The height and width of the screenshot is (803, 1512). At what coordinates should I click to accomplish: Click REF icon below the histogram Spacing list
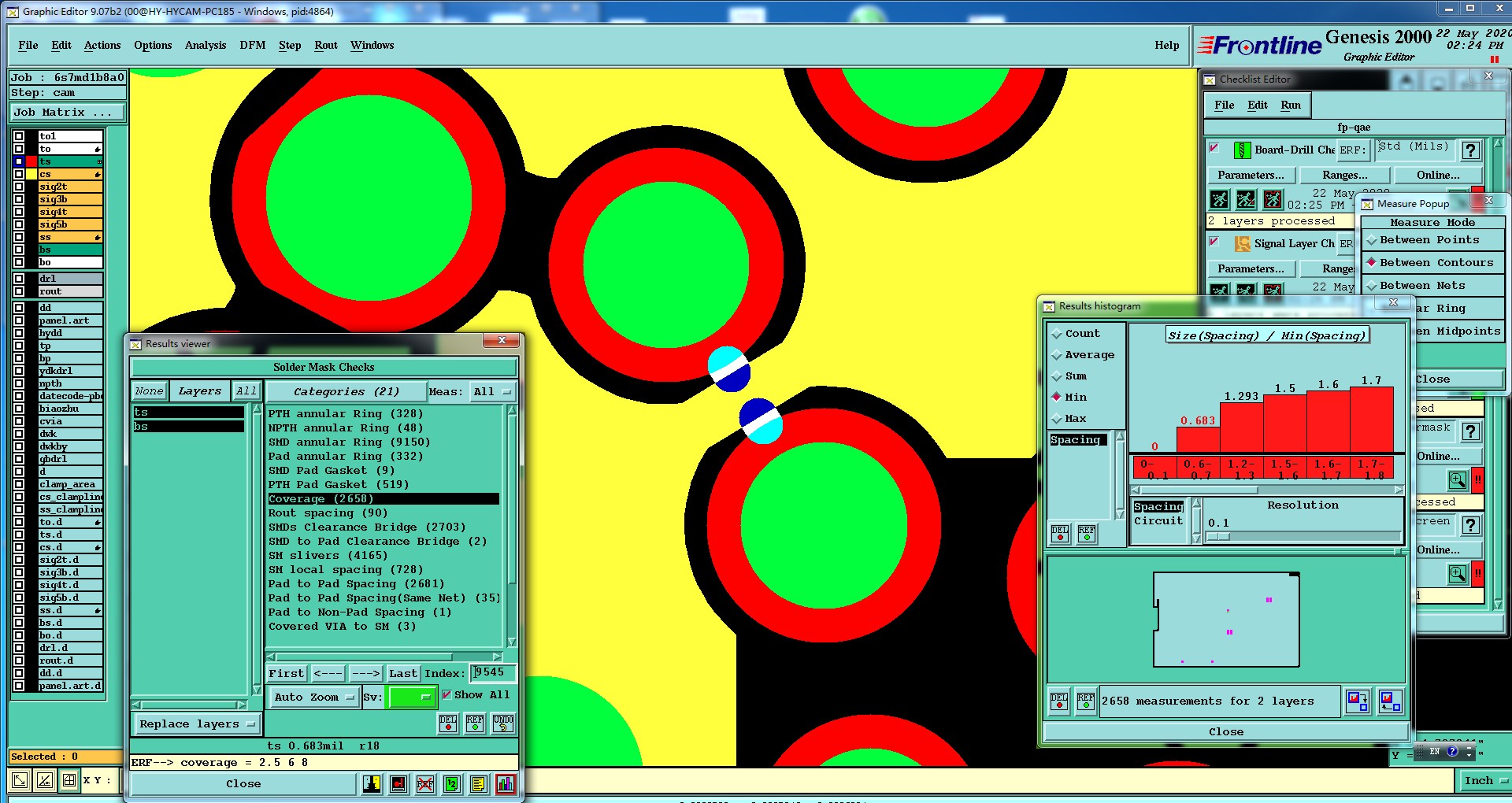click(x=1087, y=534)
